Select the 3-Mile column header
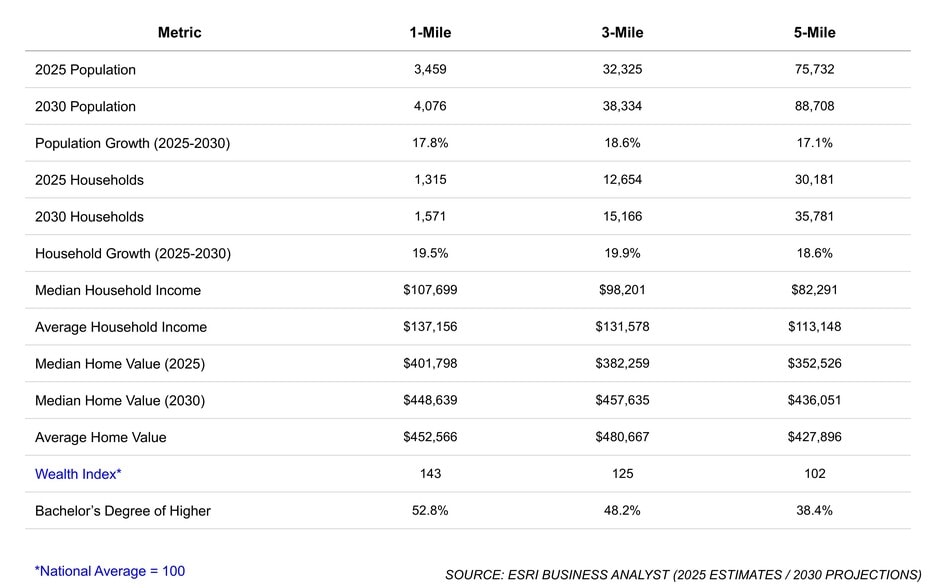 point(622,32)
